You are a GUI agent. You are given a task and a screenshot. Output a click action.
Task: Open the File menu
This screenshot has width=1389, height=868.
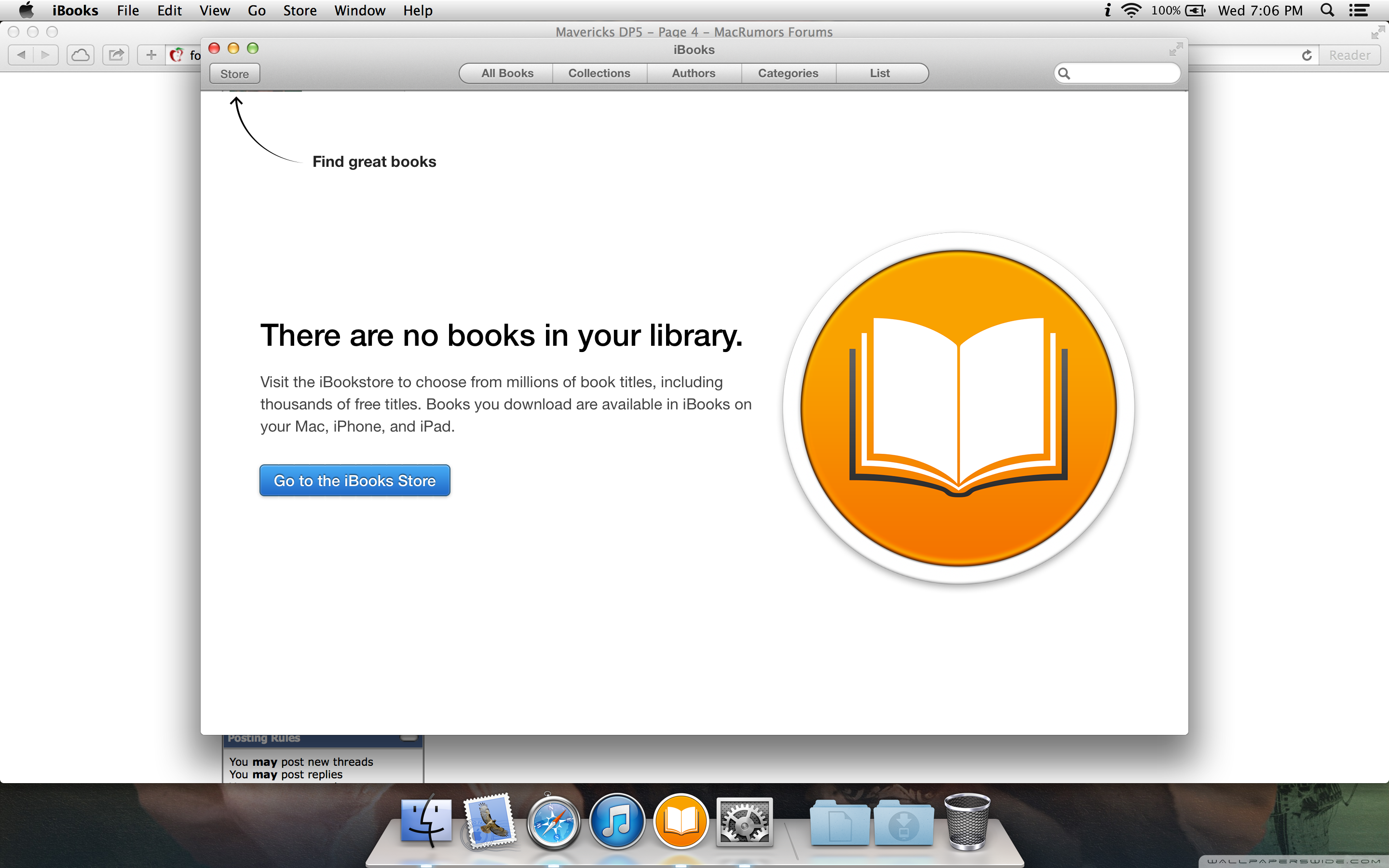[x=128, y=10]
